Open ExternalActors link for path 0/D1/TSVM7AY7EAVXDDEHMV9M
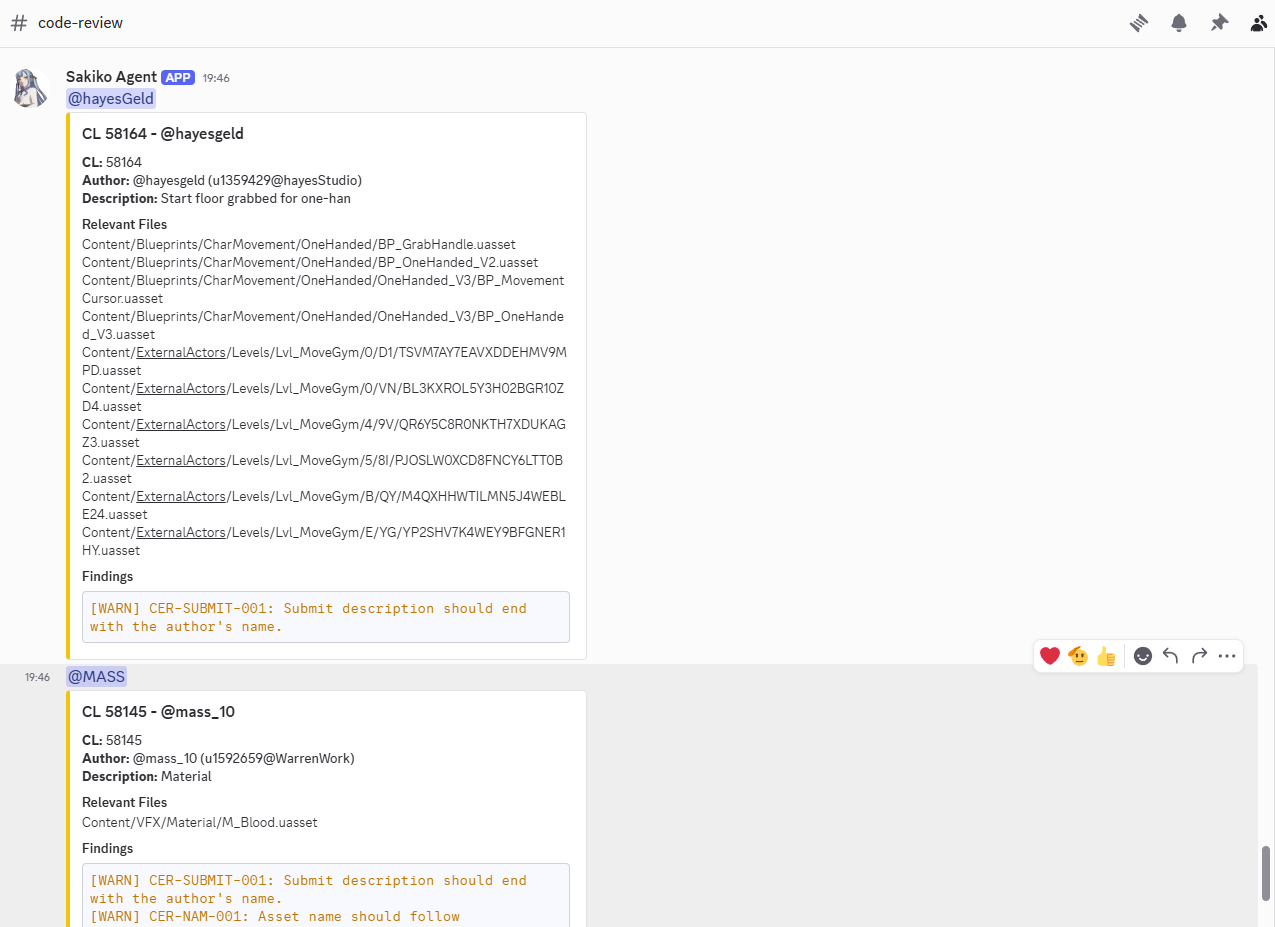Viewport: 1275px width, 927px height. click(181, 352)
